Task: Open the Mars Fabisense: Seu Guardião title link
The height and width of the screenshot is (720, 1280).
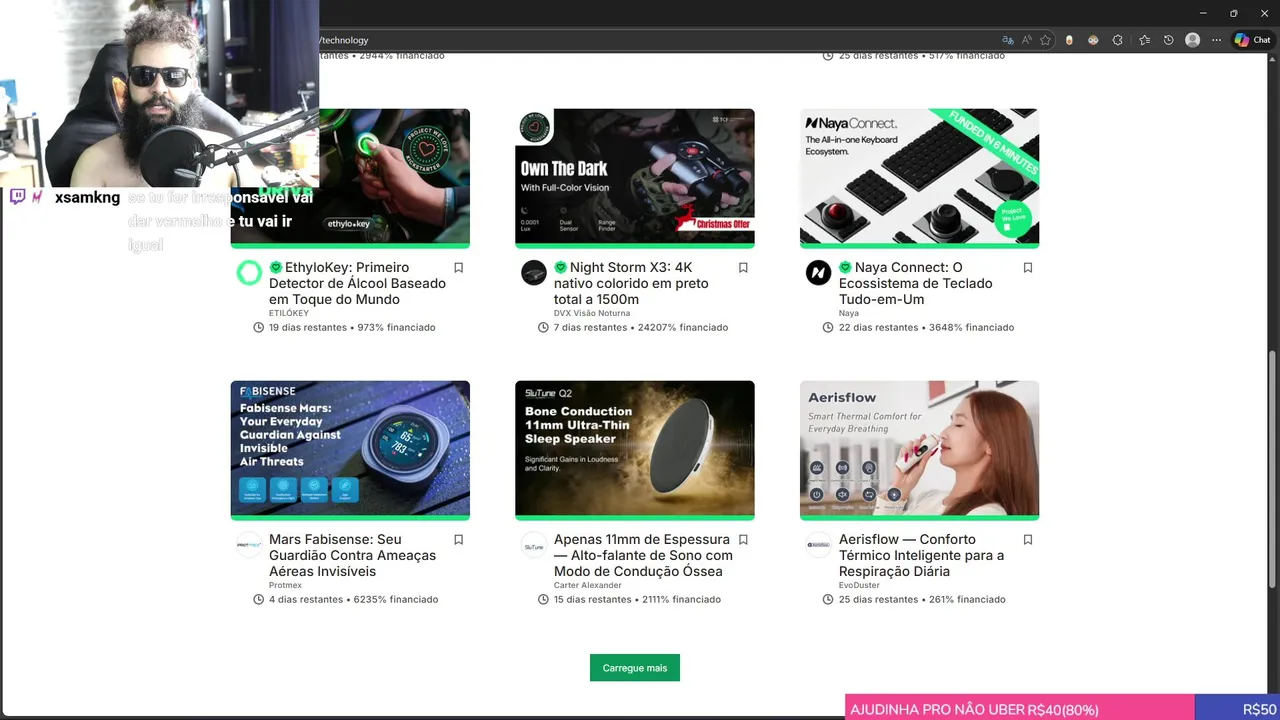Action: (352, 556)
